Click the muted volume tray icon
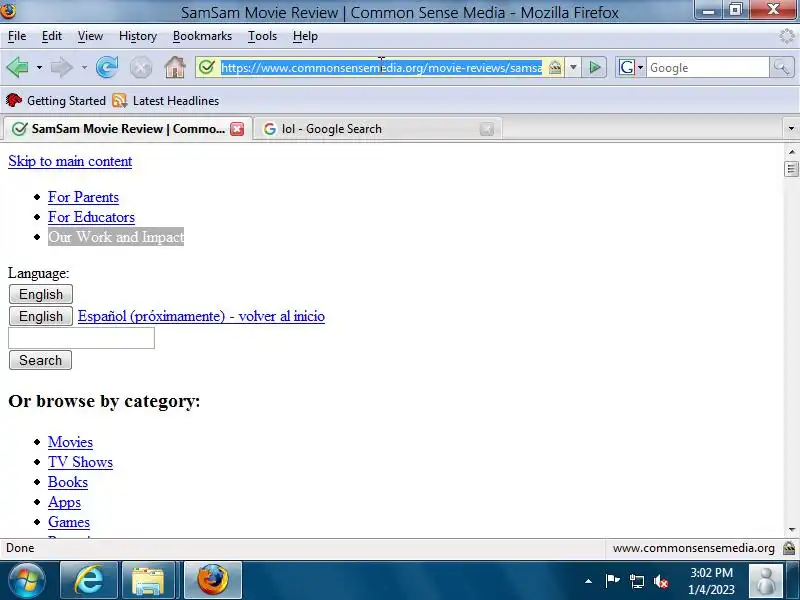 coord(661,581)
